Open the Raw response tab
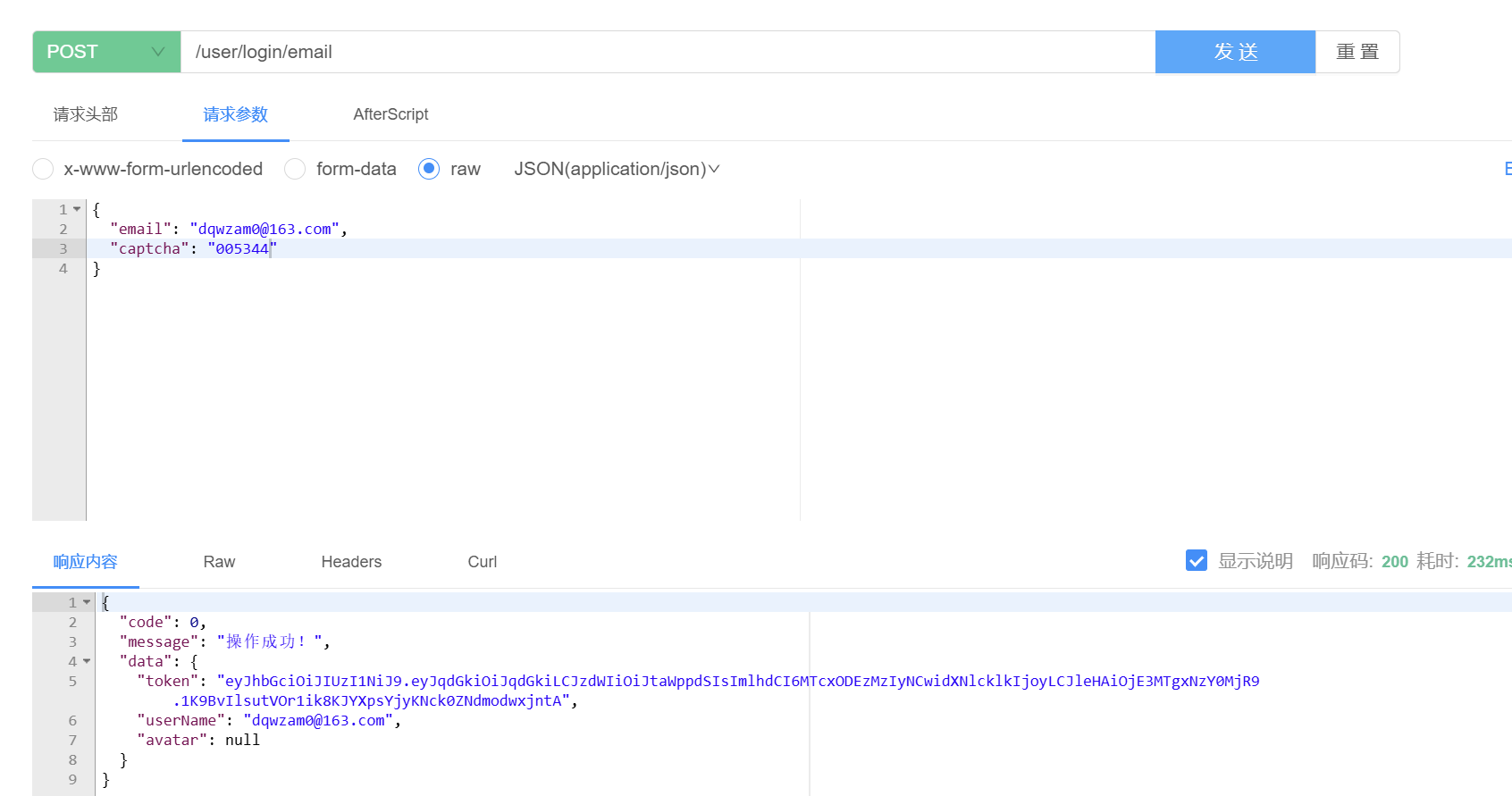Viewport: 1512px width, 796px height. pyautogui.click(x=219, y=562)
